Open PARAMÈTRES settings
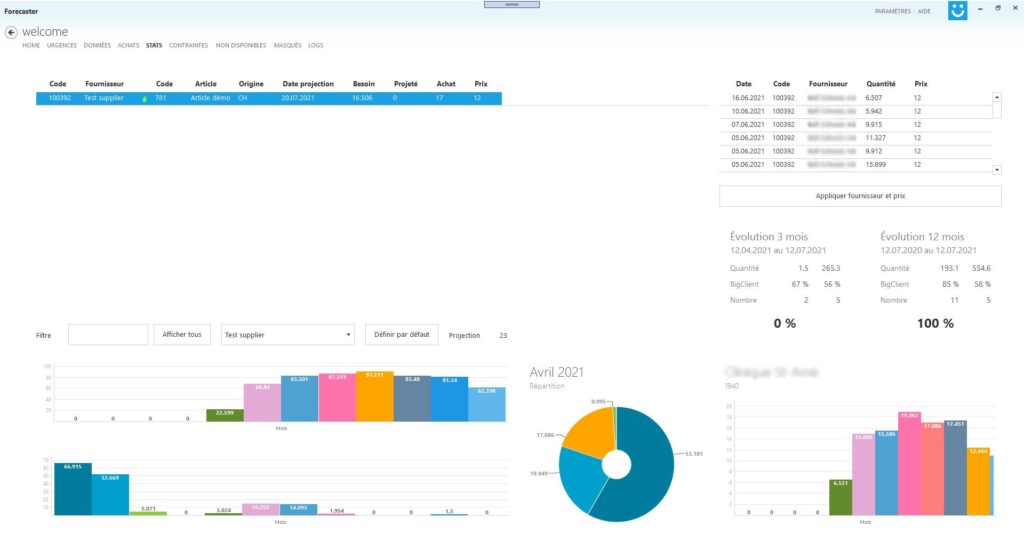This screenshot has width=1024, height=551. [x=892, y=10]
